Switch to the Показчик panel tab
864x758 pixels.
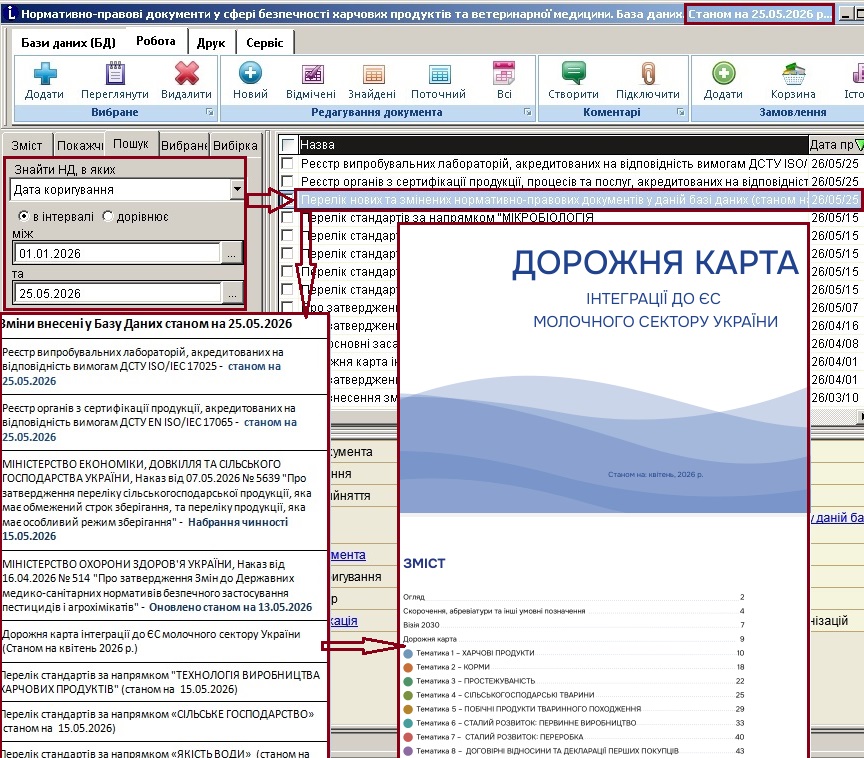click(80, 145)
